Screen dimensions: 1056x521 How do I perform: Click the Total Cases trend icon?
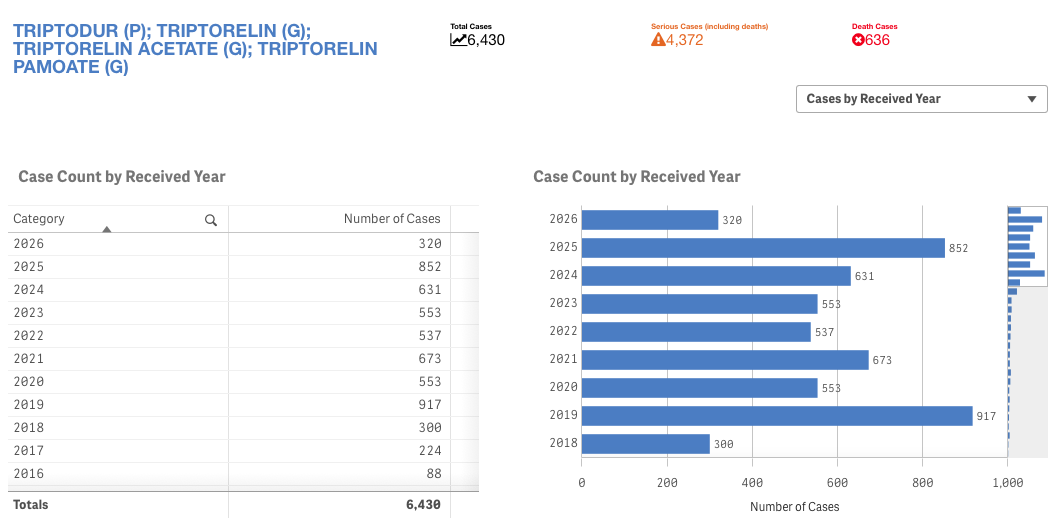pyautogui.click(x=458, y=40)
